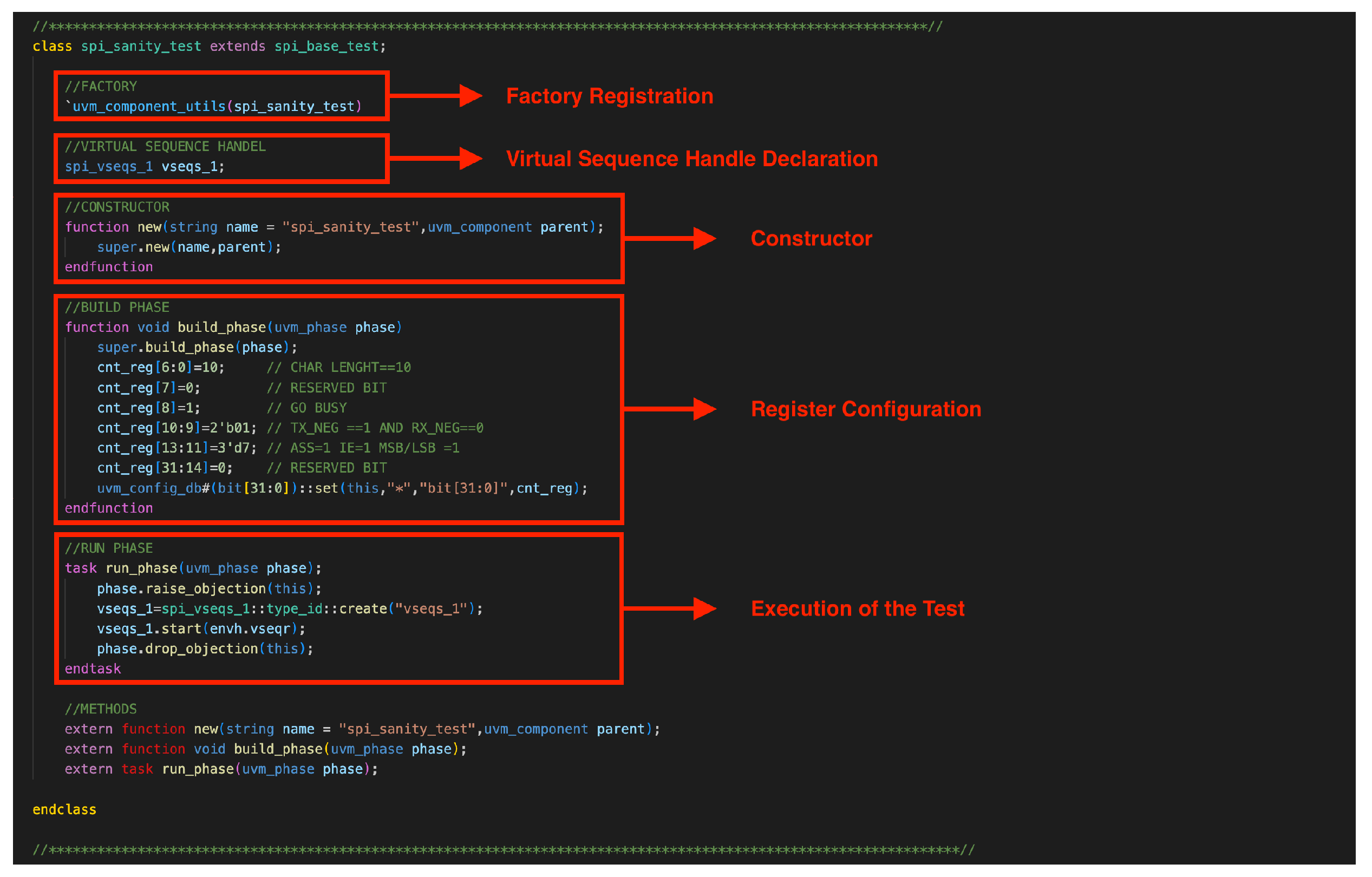Click the phase.raise_objection(this) line
Viewport: 1372px width, 877px height.
click(209, 588)
